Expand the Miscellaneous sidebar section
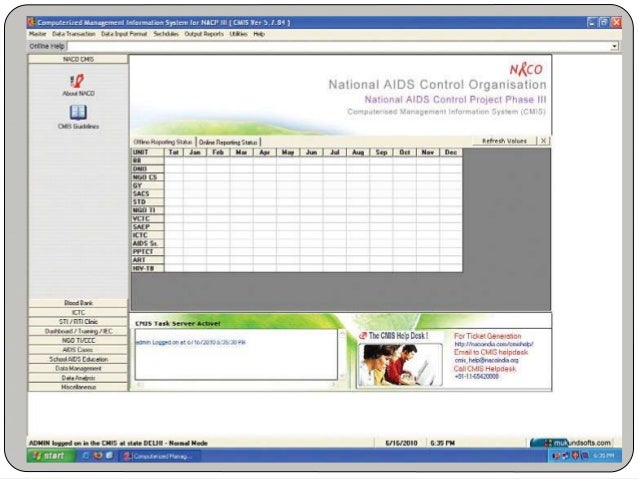The width and height of the screenshot is (638, 479). click(78, 387)
